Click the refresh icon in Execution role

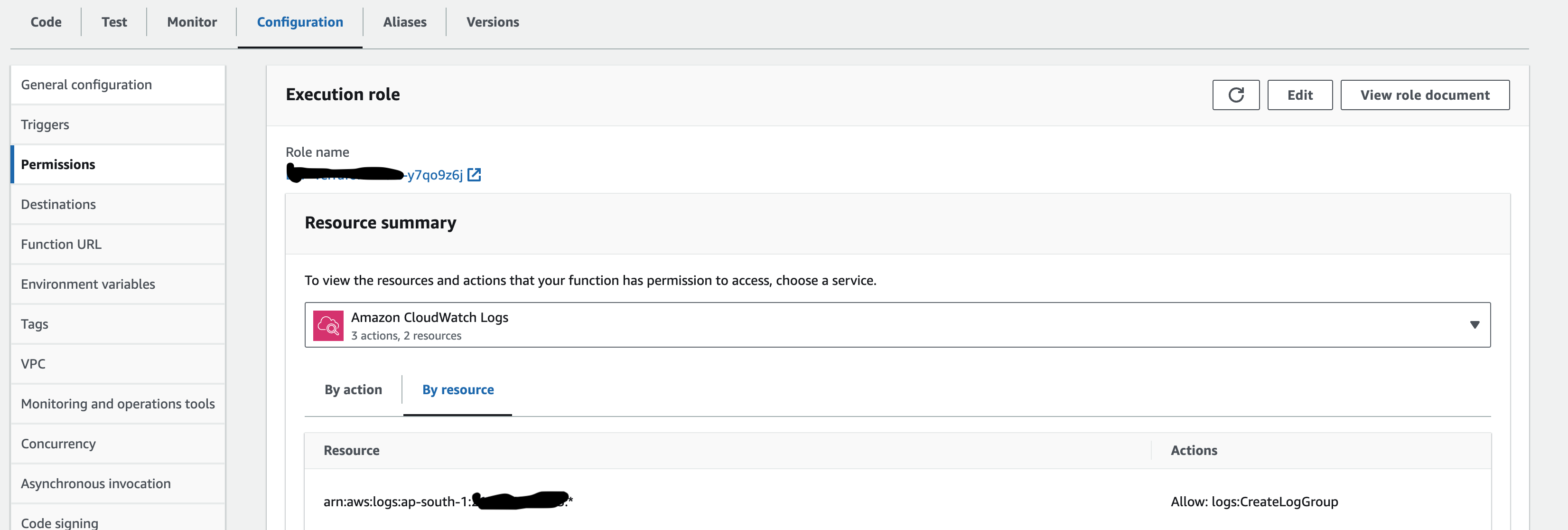point(1236,95)
